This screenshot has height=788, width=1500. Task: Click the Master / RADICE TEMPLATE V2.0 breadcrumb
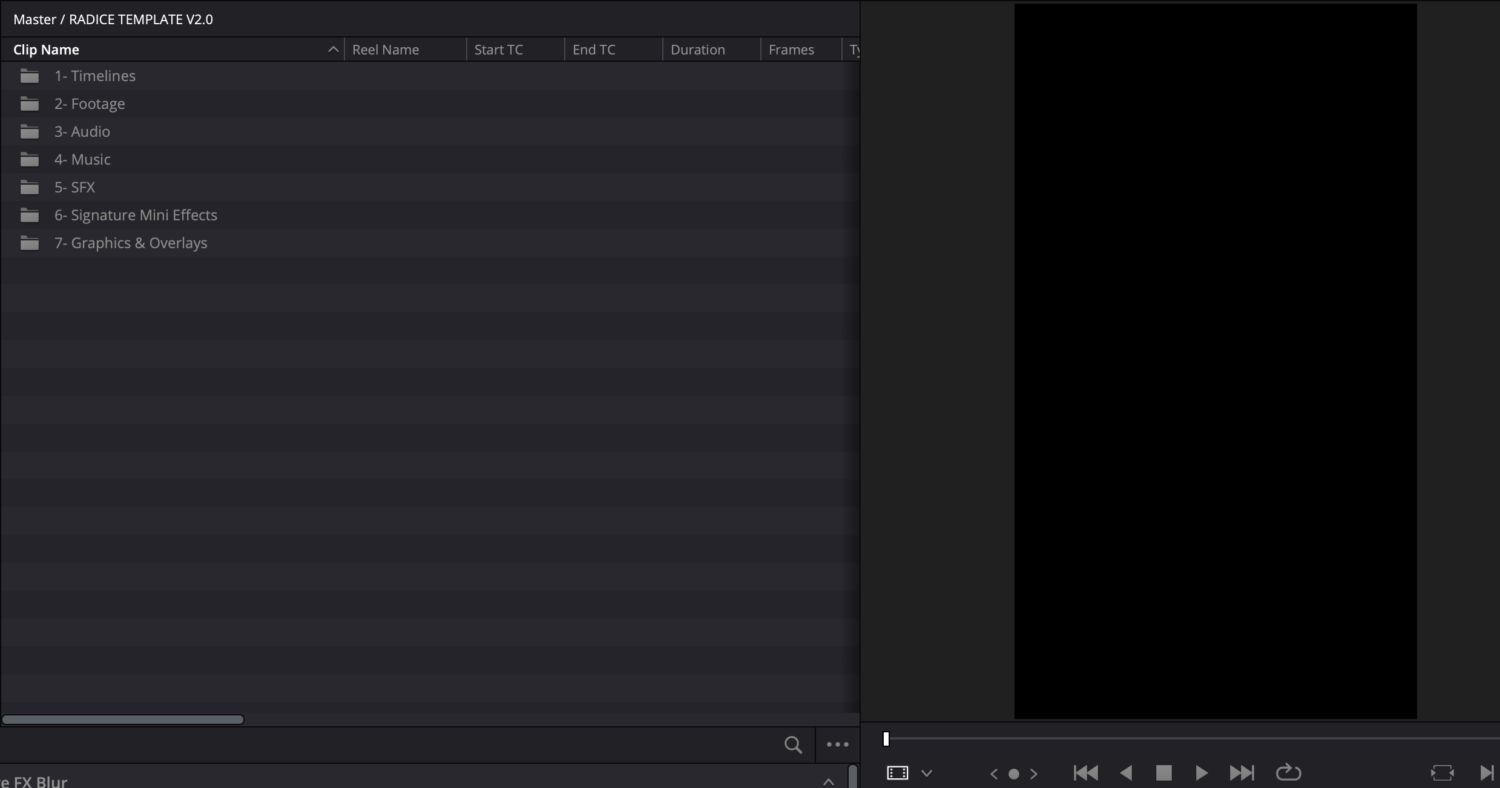[113, 19]
